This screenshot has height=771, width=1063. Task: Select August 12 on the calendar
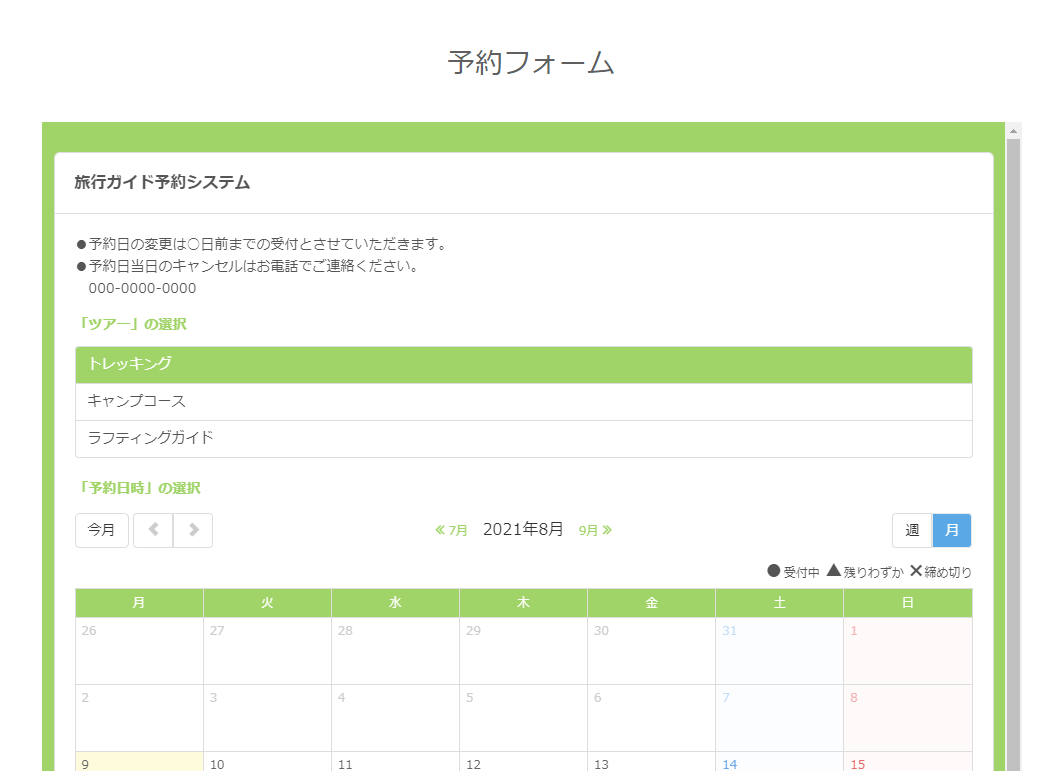coord(523,762)
